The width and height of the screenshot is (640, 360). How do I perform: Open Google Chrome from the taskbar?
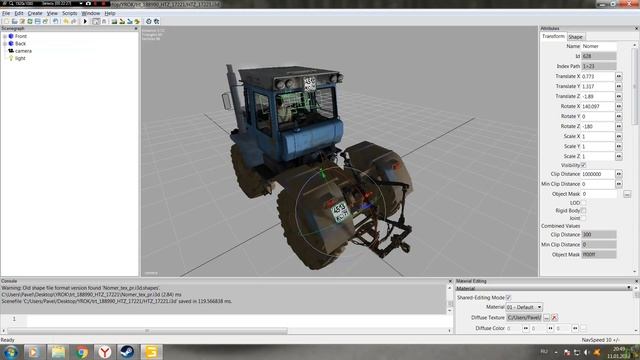coord(82,352)
